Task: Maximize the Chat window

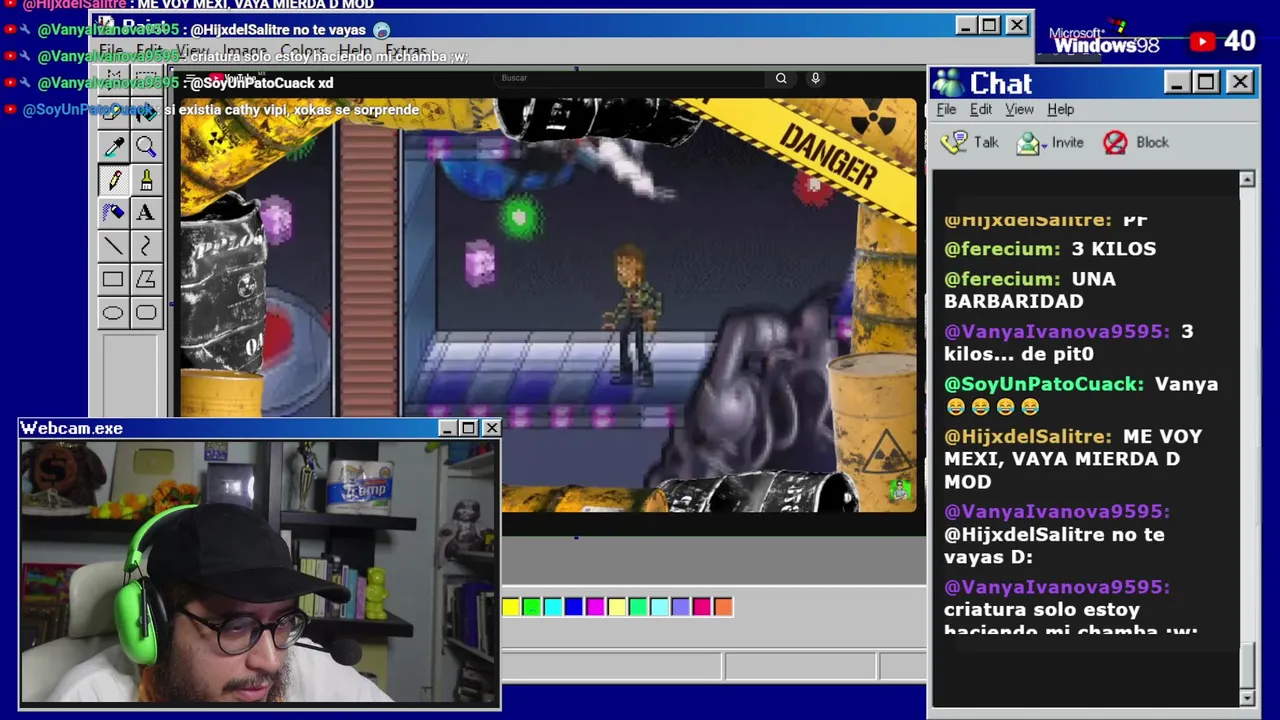Action: pyautogui.click(x=1206, y=82)
